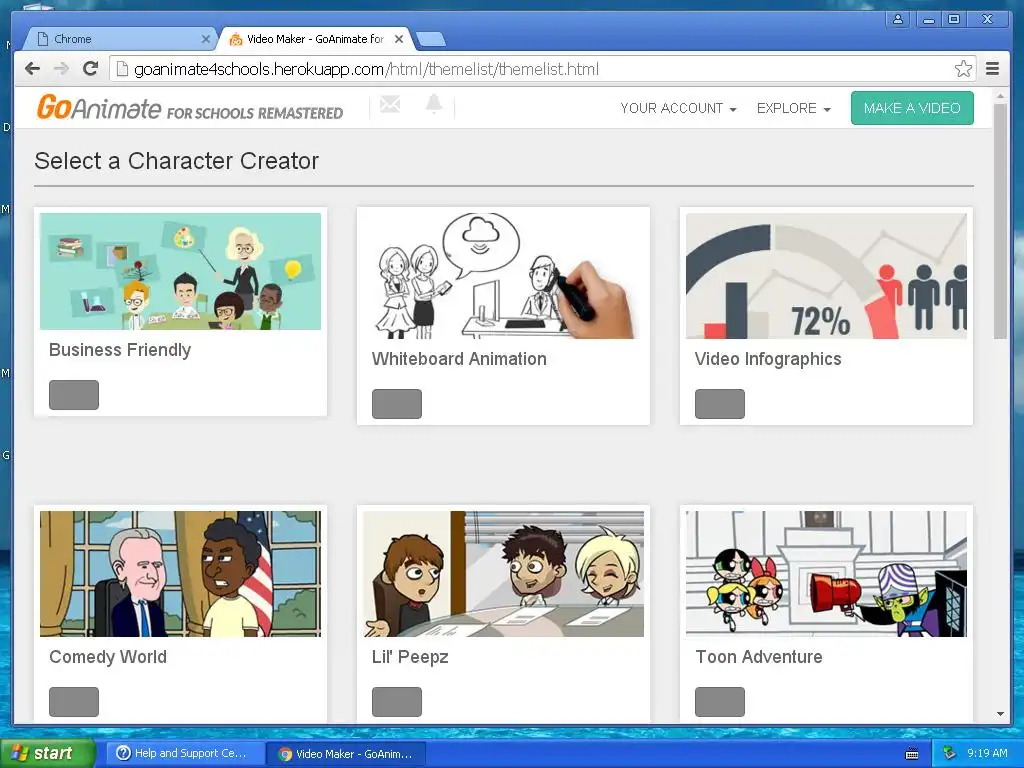Click the scrollbar up arrow
Image resolution: width=1024 pixels, height=768 pixels.
pyautogui.click(x=1000, y=96)
